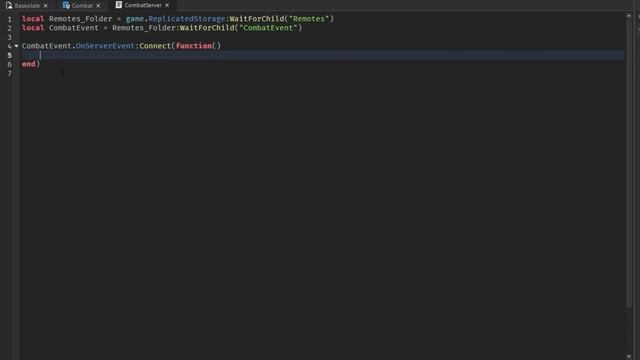Click the Combat local script icon
Viewport: 640px width, 360px height.
tap(66, 5)
